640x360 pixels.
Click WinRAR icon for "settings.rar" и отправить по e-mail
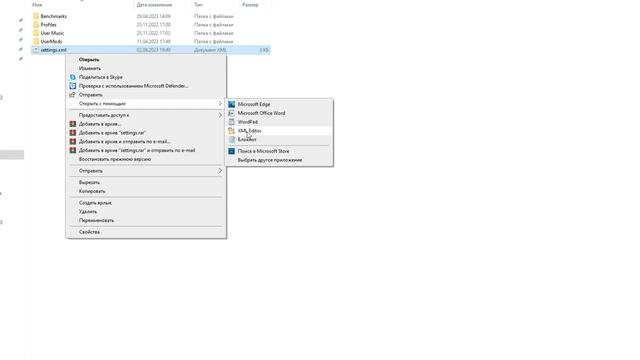pyautogui.click(x=73, y=150)
